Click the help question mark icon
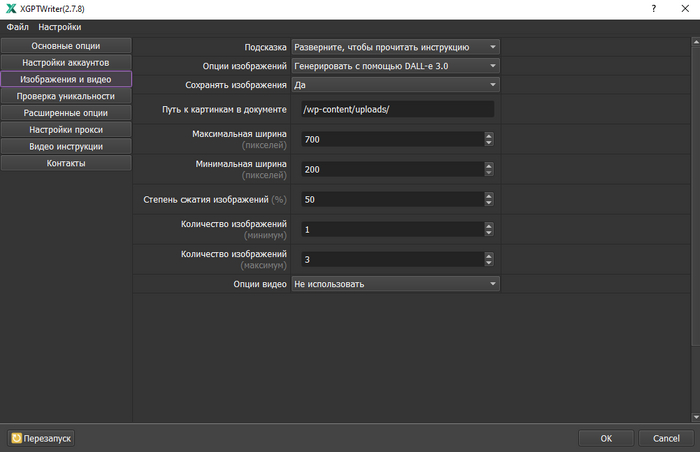 tap(657, 9)
